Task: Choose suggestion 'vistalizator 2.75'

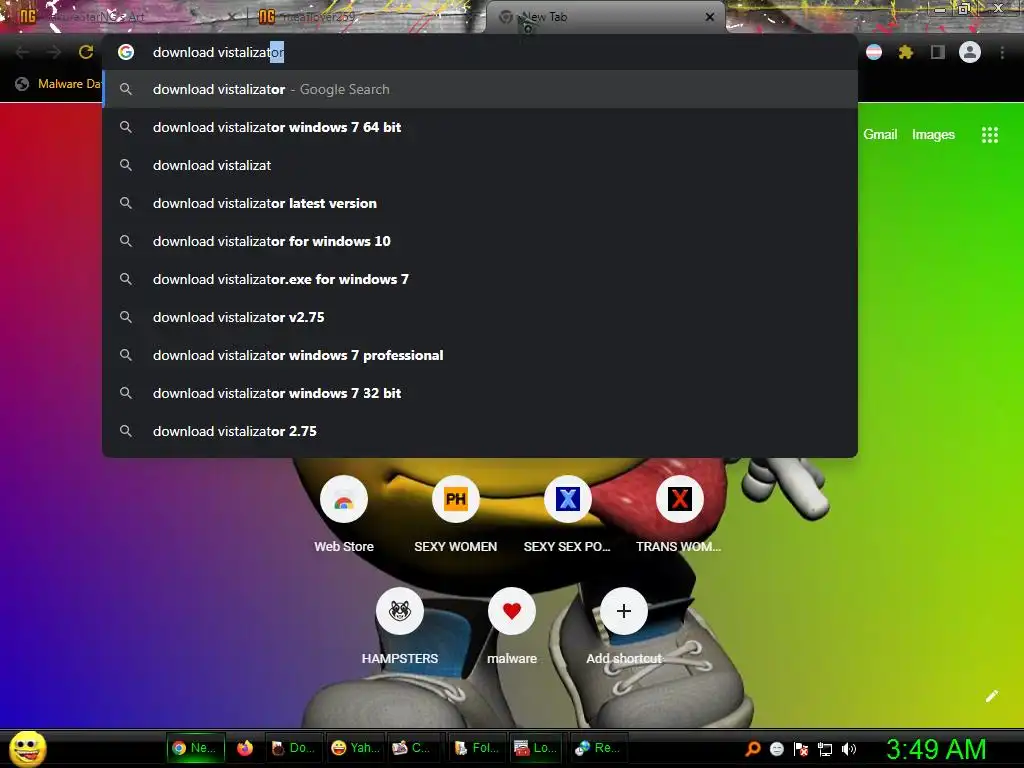Action: pyautogui.click(x=480, y=431)
